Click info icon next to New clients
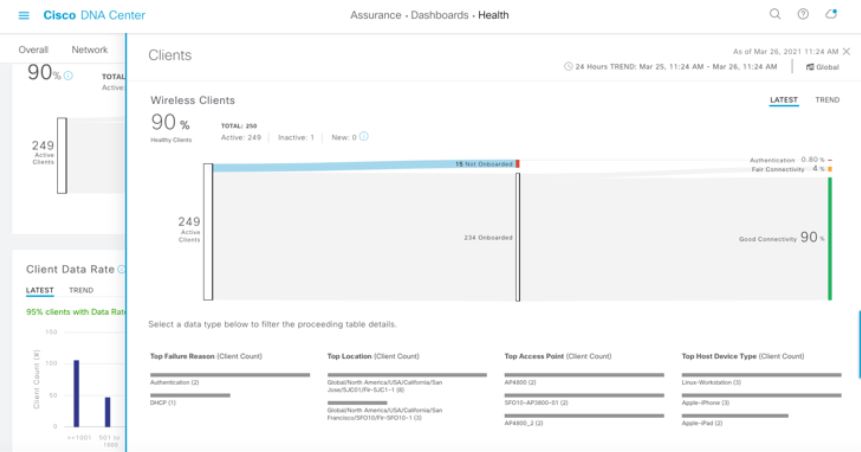The image size is (861, 452). coord(364,137)
